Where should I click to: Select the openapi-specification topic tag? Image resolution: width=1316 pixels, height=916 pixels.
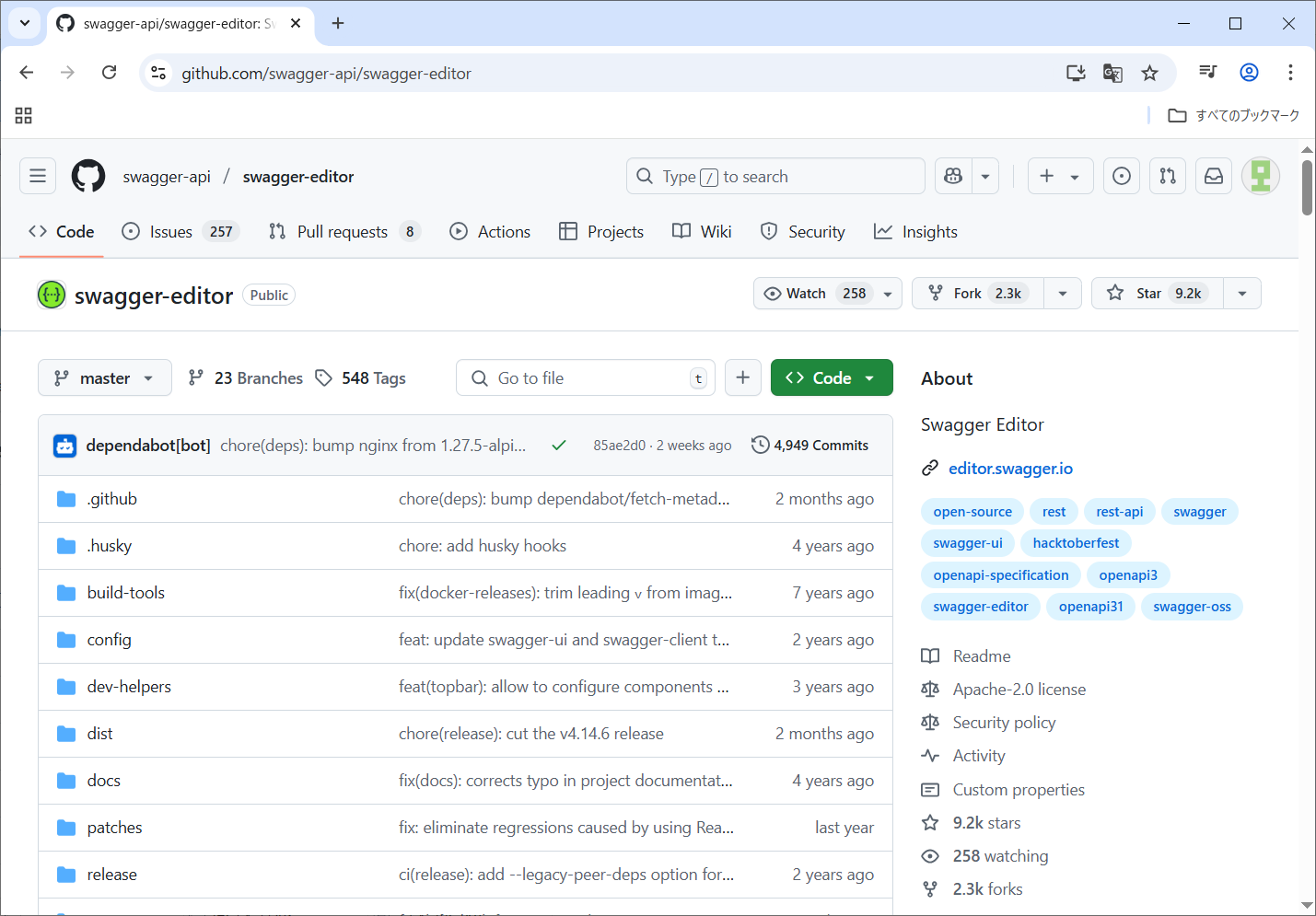(x=1000, y=575)
